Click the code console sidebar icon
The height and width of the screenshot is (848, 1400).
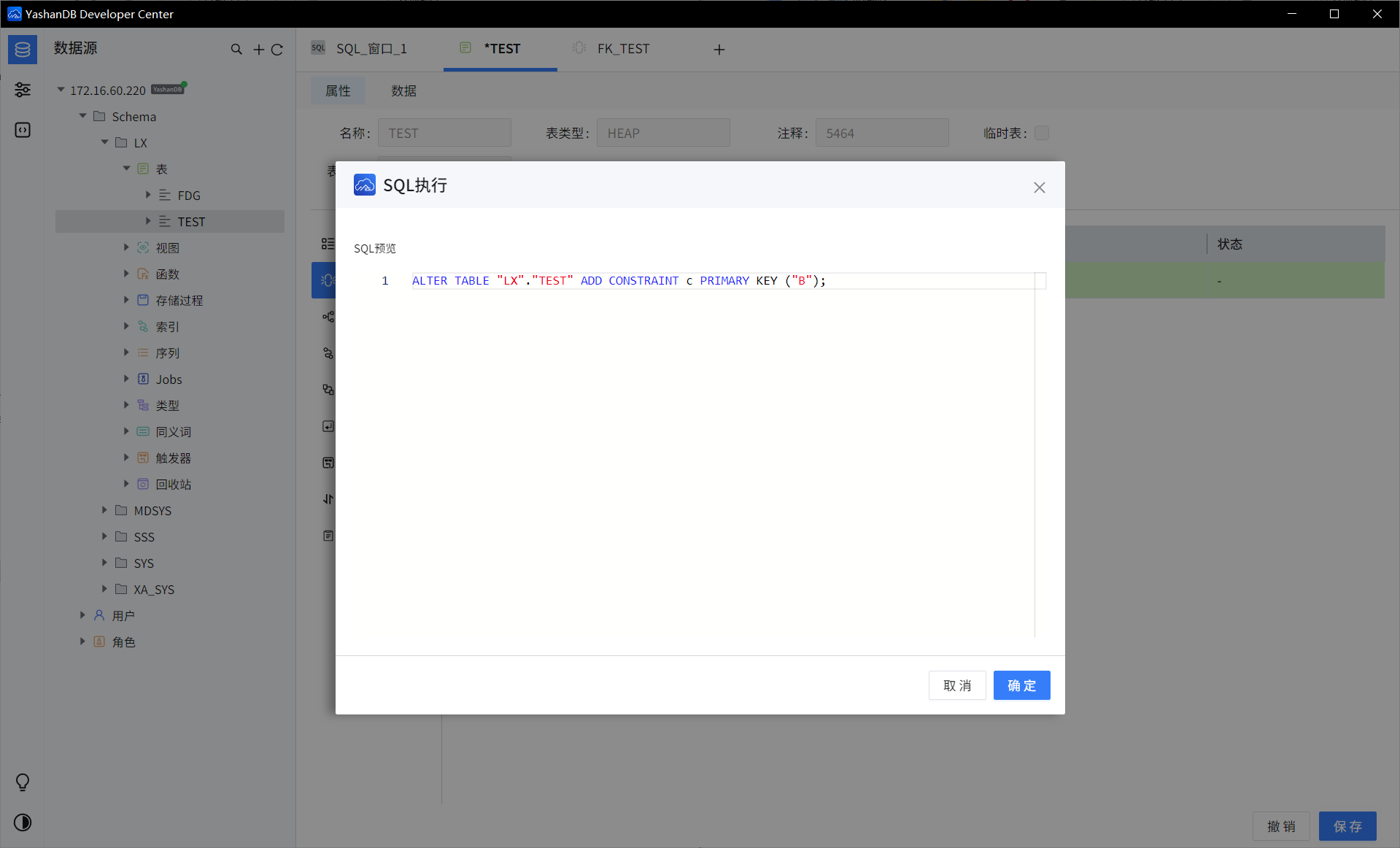point(23,130)
